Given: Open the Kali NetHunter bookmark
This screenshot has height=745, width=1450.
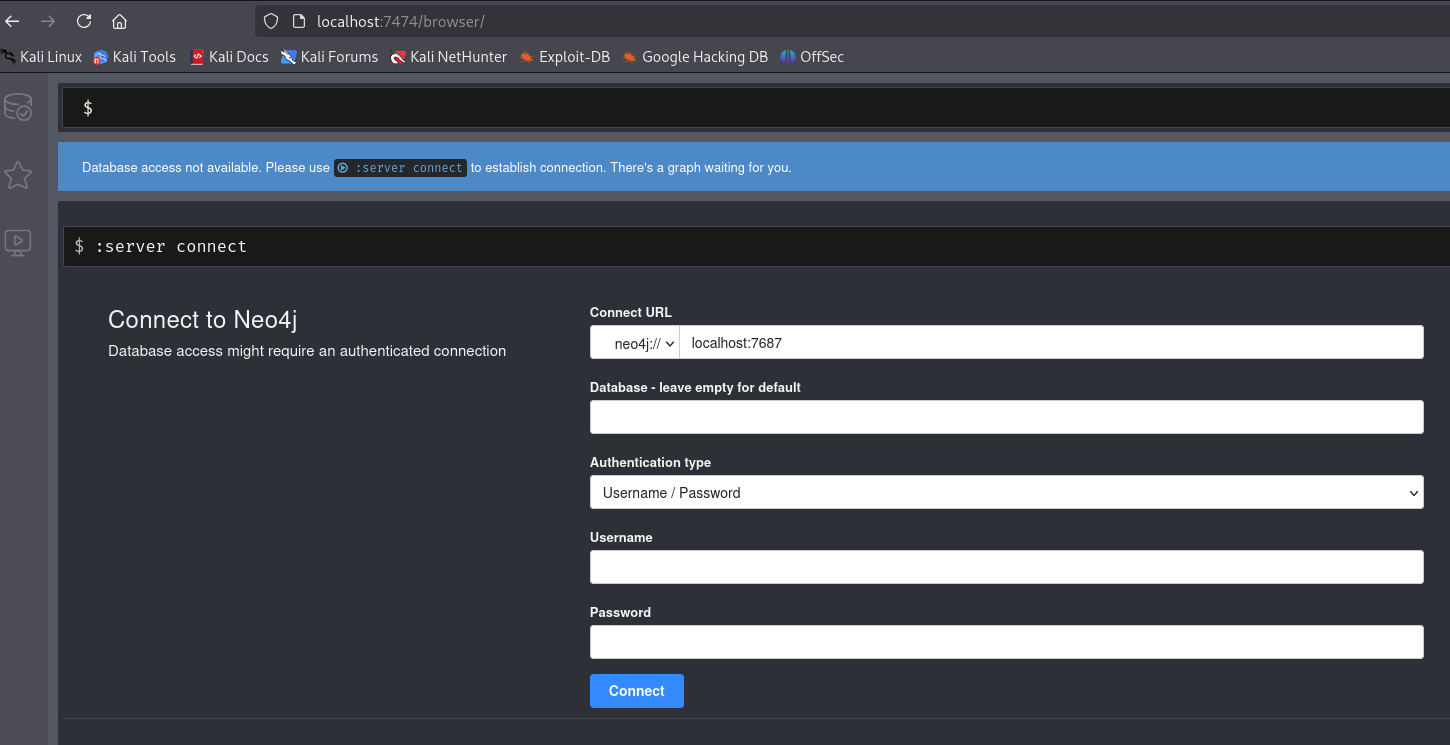Looking at the screenshot, I should click(x=449, y=57).
